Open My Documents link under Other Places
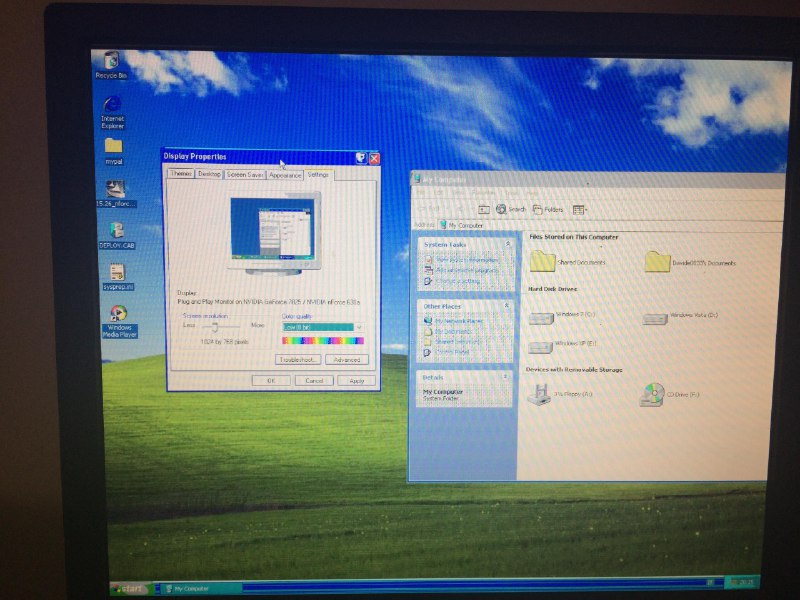Screen dimensions: 800x600 click(x=448, y=332)
